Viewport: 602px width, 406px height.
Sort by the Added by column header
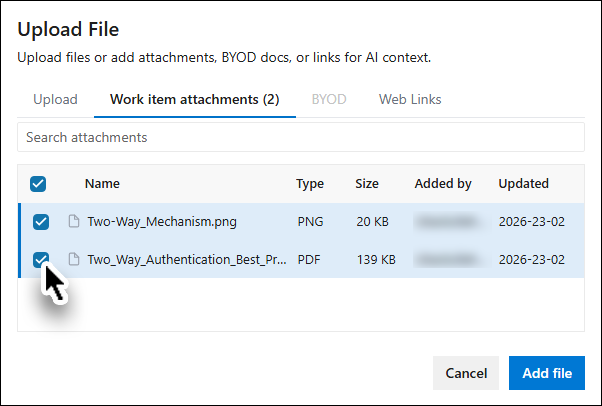click(x=443, y=184)
